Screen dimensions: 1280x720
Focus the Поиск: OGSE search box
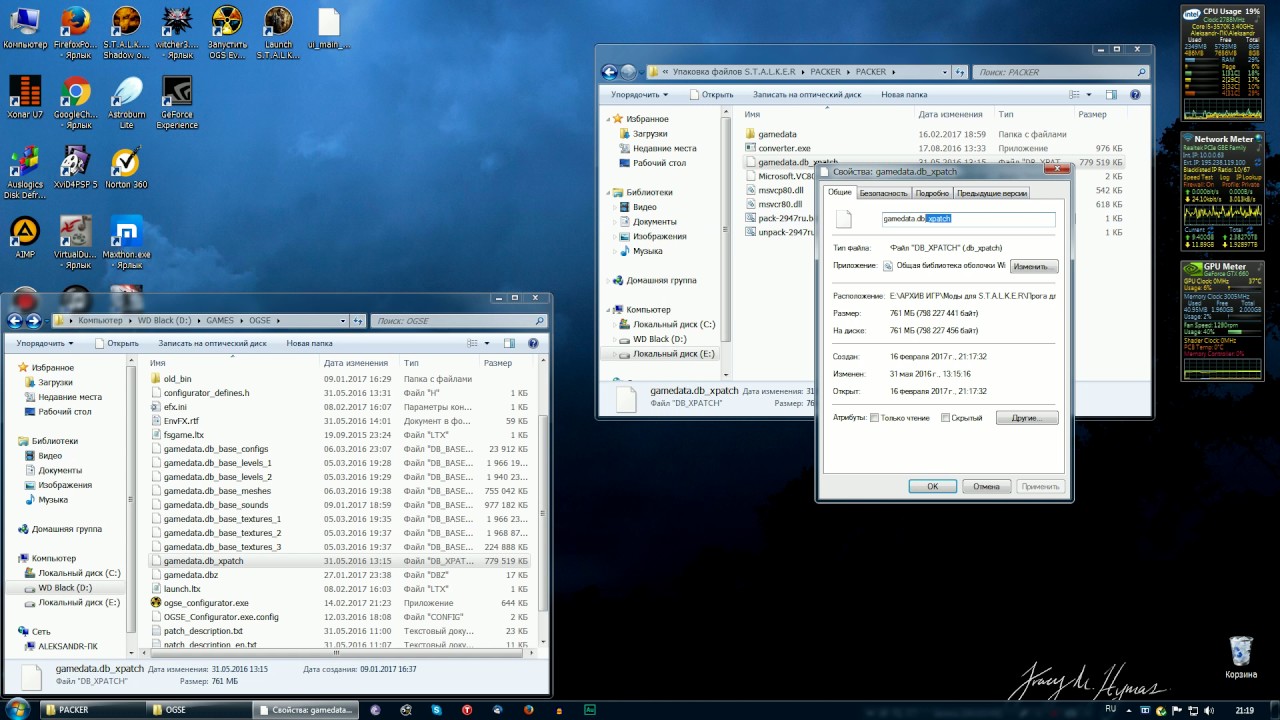coord(460,321)
